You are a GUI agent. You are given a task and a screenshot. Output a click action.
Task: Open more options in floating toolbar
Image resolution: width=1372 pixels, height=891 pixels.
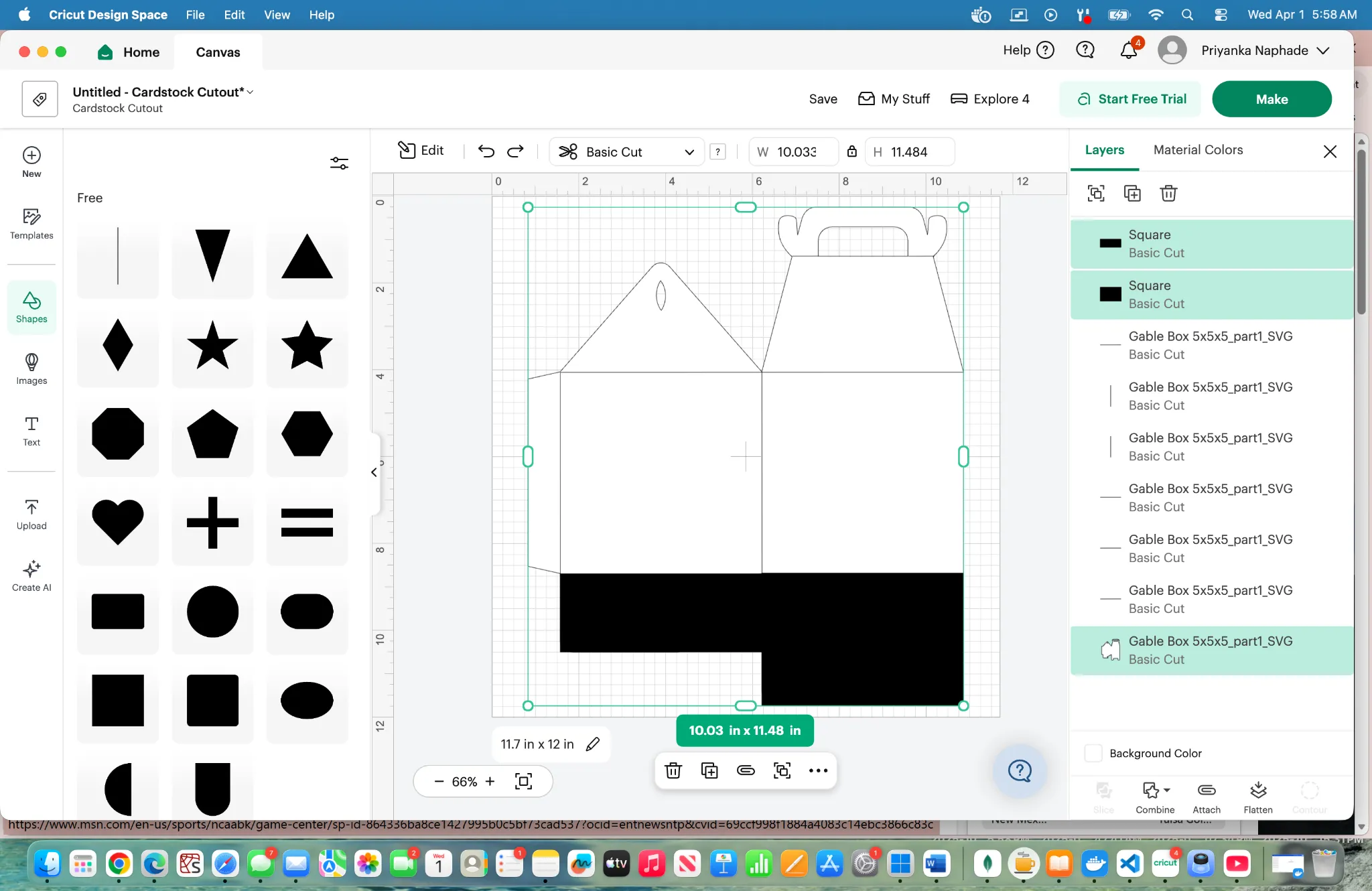818,770
